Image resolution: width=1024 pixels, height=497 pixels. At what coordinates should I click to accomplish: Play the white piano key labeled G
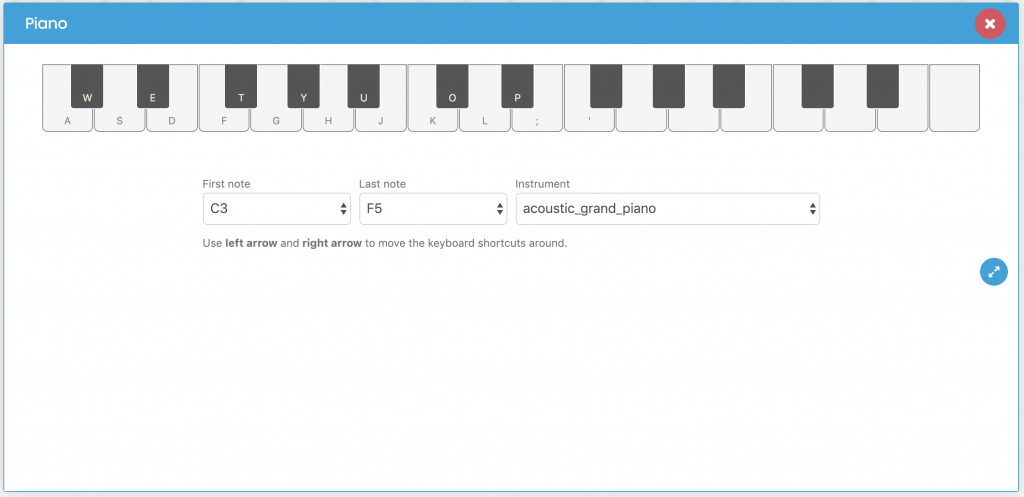click(276, 120)
